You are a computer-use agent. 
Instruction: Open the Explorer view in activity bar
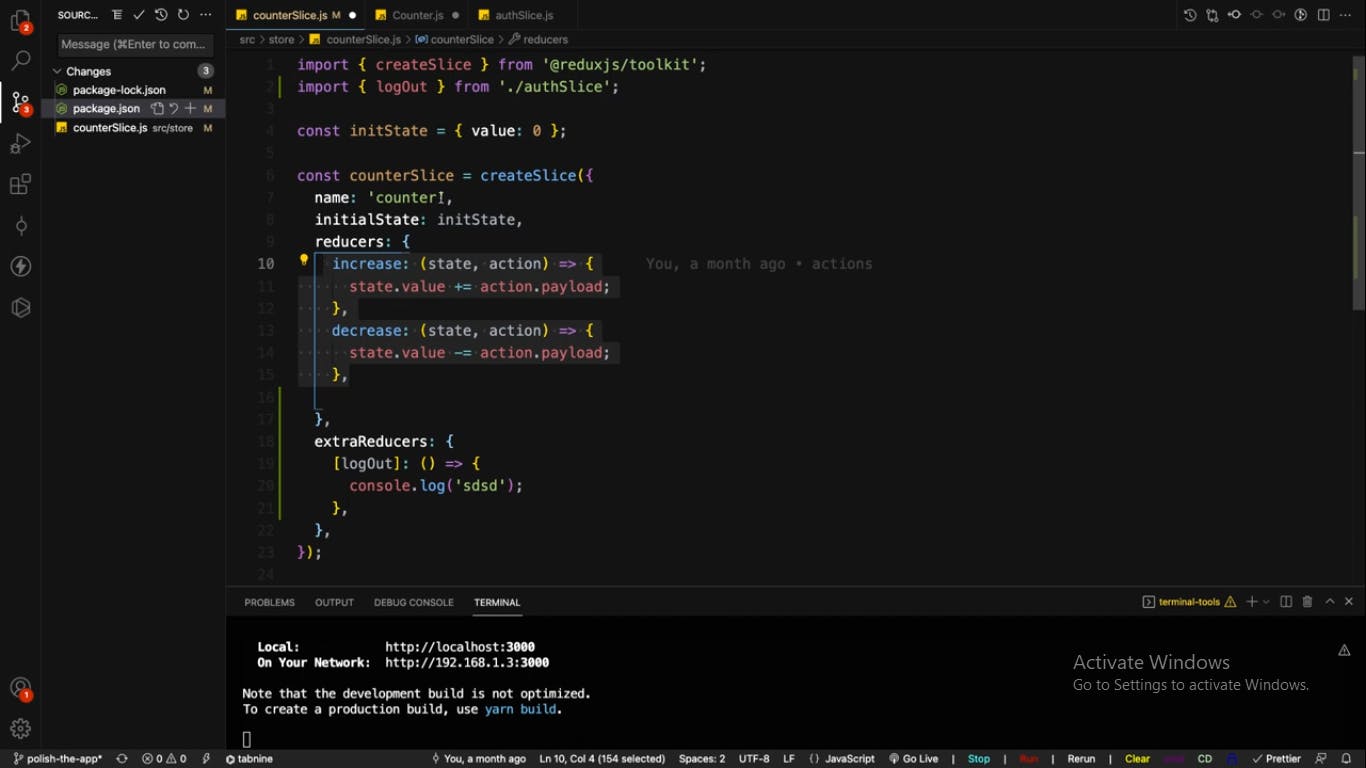pos(20,20)
